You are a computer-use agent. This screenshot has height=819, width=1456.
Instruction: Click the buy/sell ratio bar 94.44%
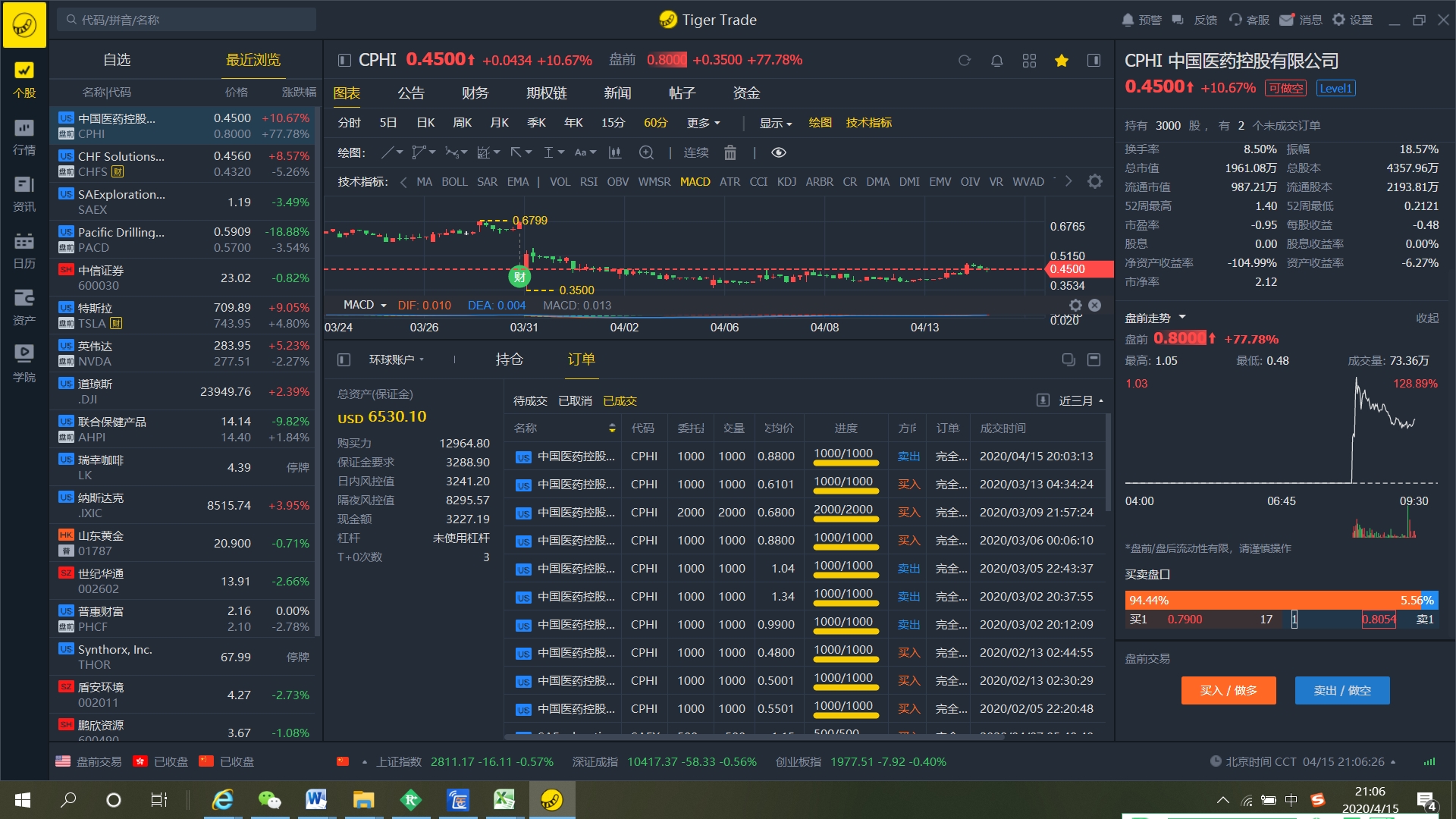click(x=1282, y=600)
